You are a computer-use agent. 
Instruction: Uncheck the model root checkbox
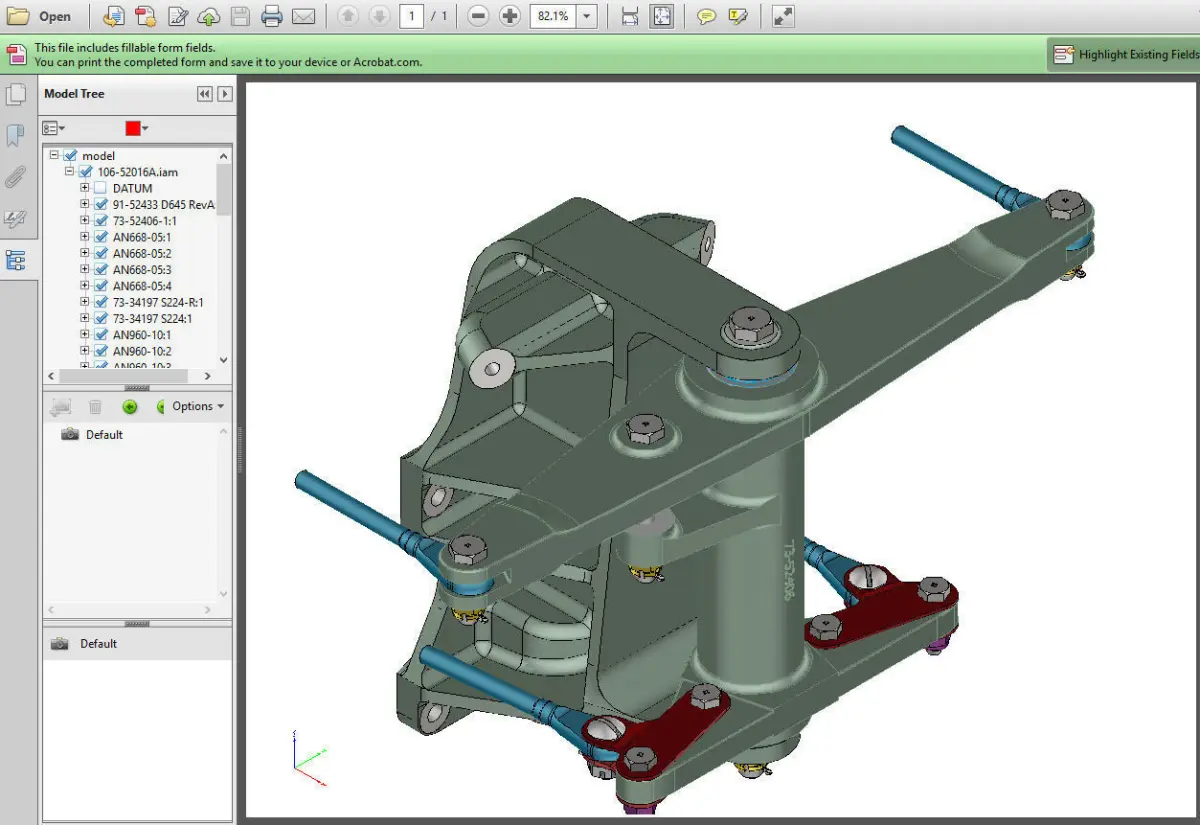pos(70,156)
